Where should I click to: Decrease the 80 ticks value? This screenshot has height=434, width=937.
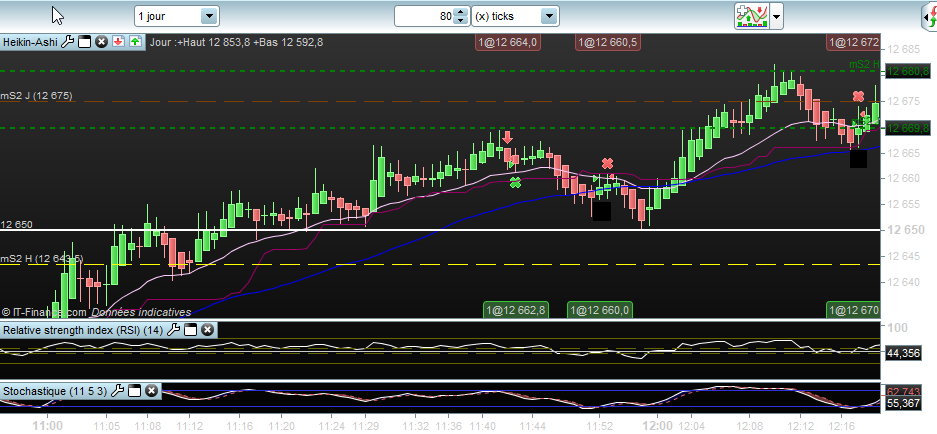pos(460,20)
